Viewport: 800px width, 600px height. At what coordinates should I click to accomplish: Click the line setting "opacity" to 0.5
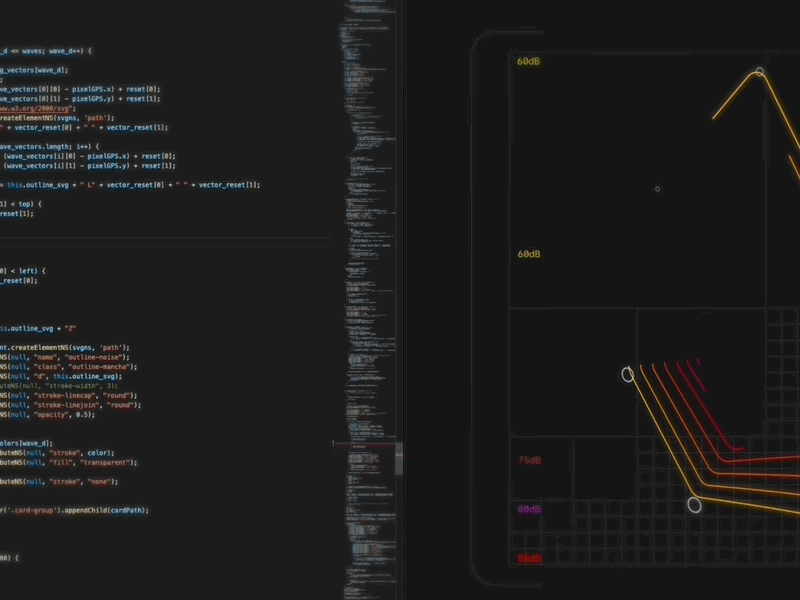point(48,415)
